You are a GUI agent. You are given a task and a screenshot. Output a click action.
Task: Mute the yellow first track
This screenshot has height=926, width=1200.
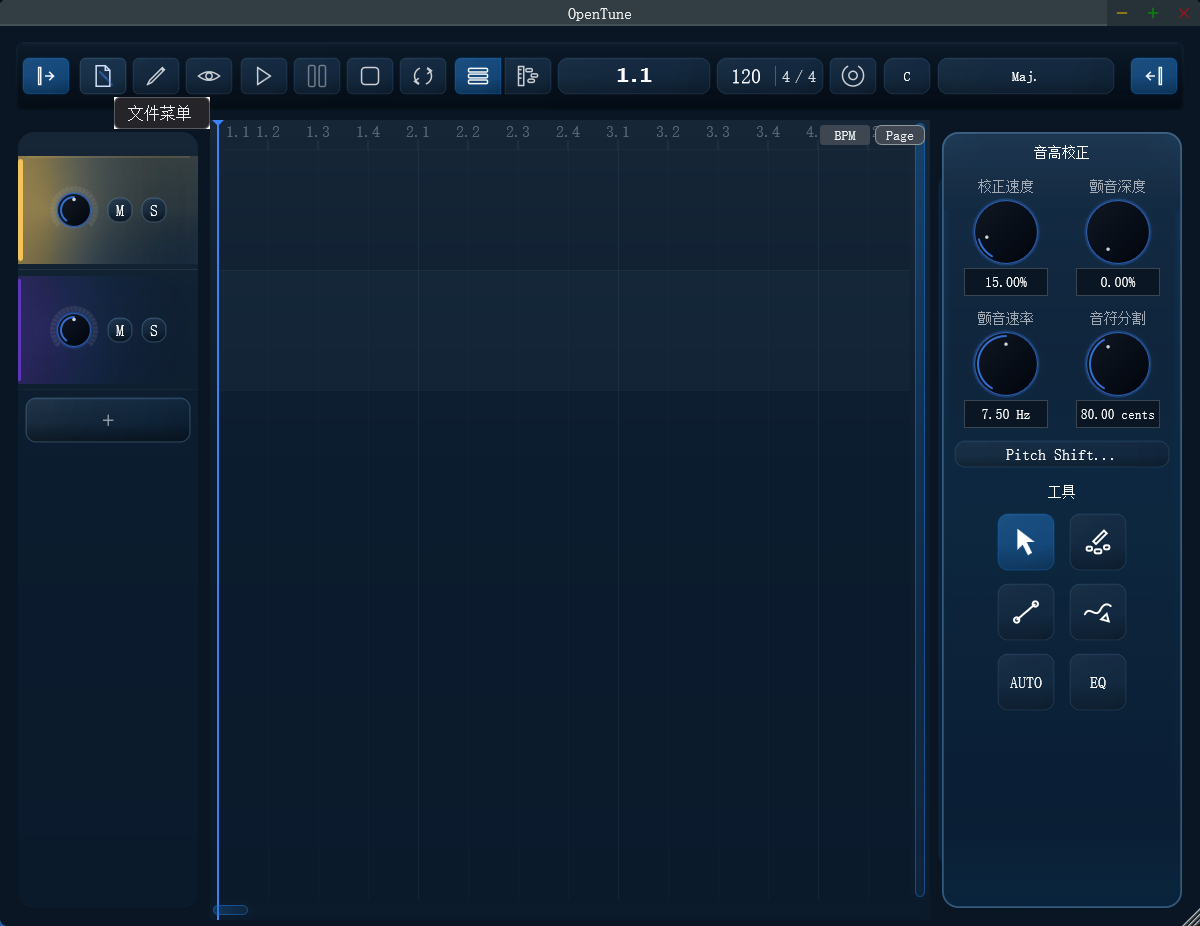120,210
